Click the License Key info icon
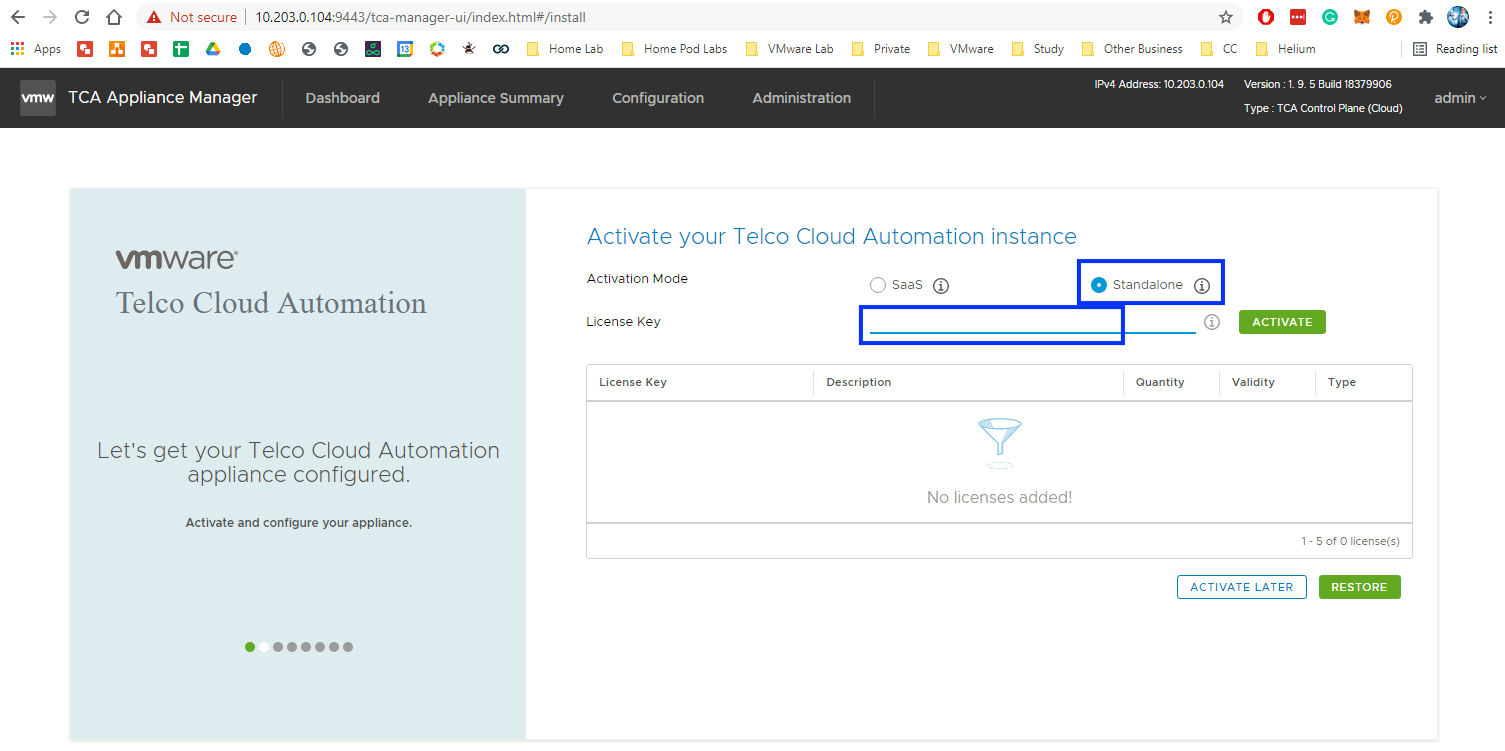The height and width of the screenshot is (751, 1505). click(x=1212, y=322)
